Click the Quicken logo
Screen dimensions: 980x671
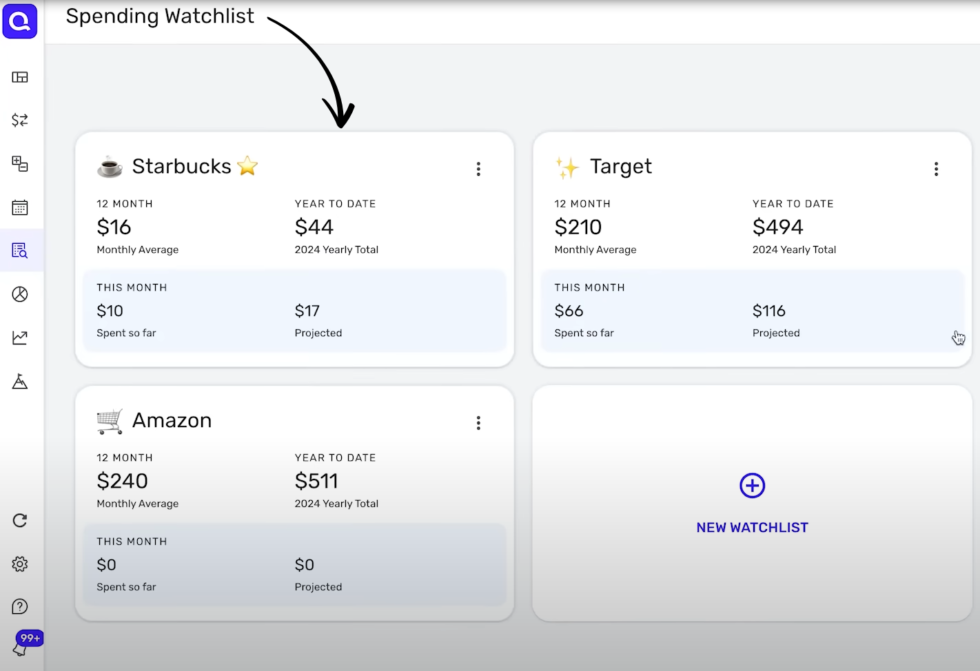(20, 21)
